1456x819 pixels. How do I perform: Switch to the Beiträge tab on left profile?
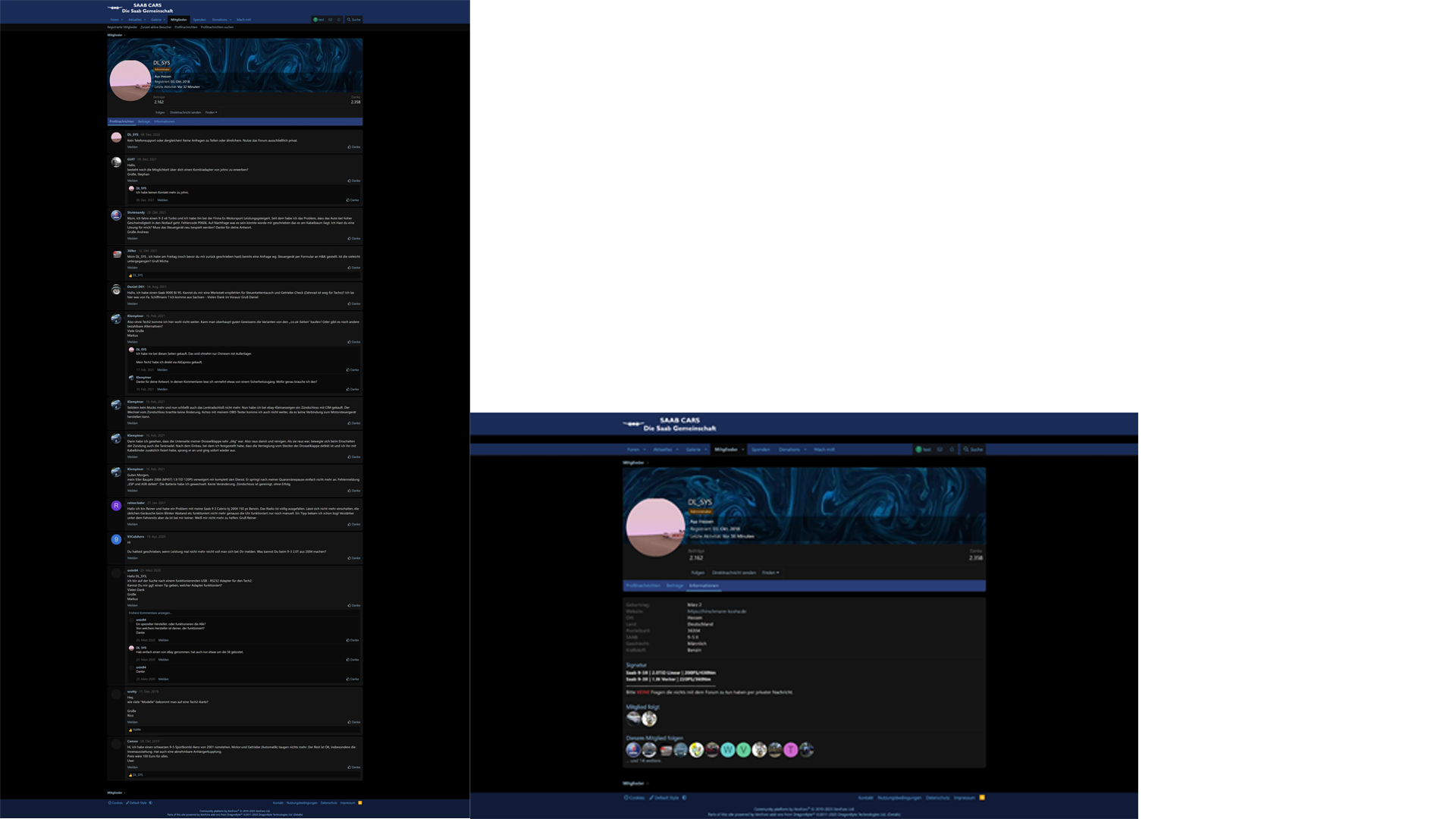(x=144, y=121)
